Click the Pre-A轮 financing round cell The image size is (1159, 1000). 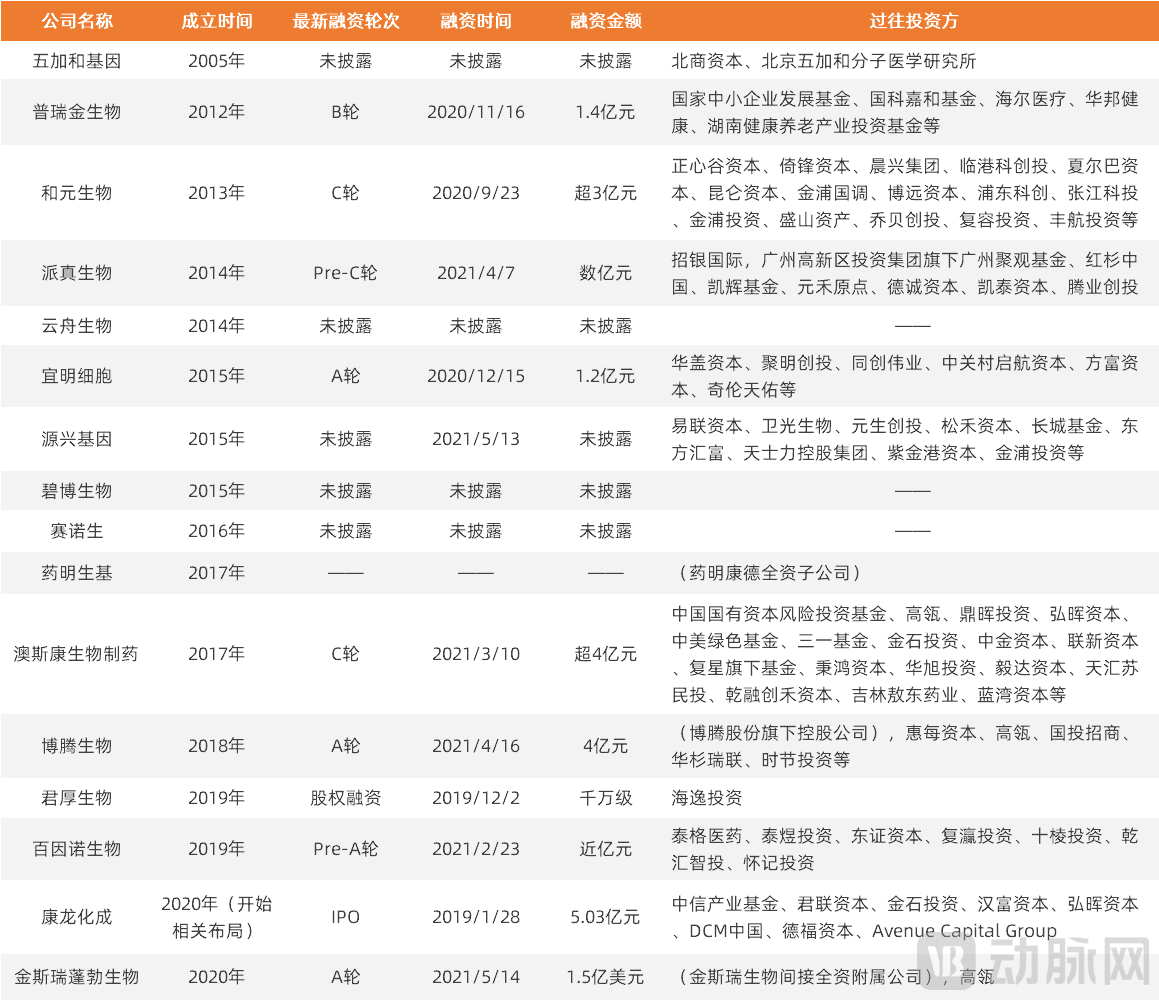(x=346, y=848)
